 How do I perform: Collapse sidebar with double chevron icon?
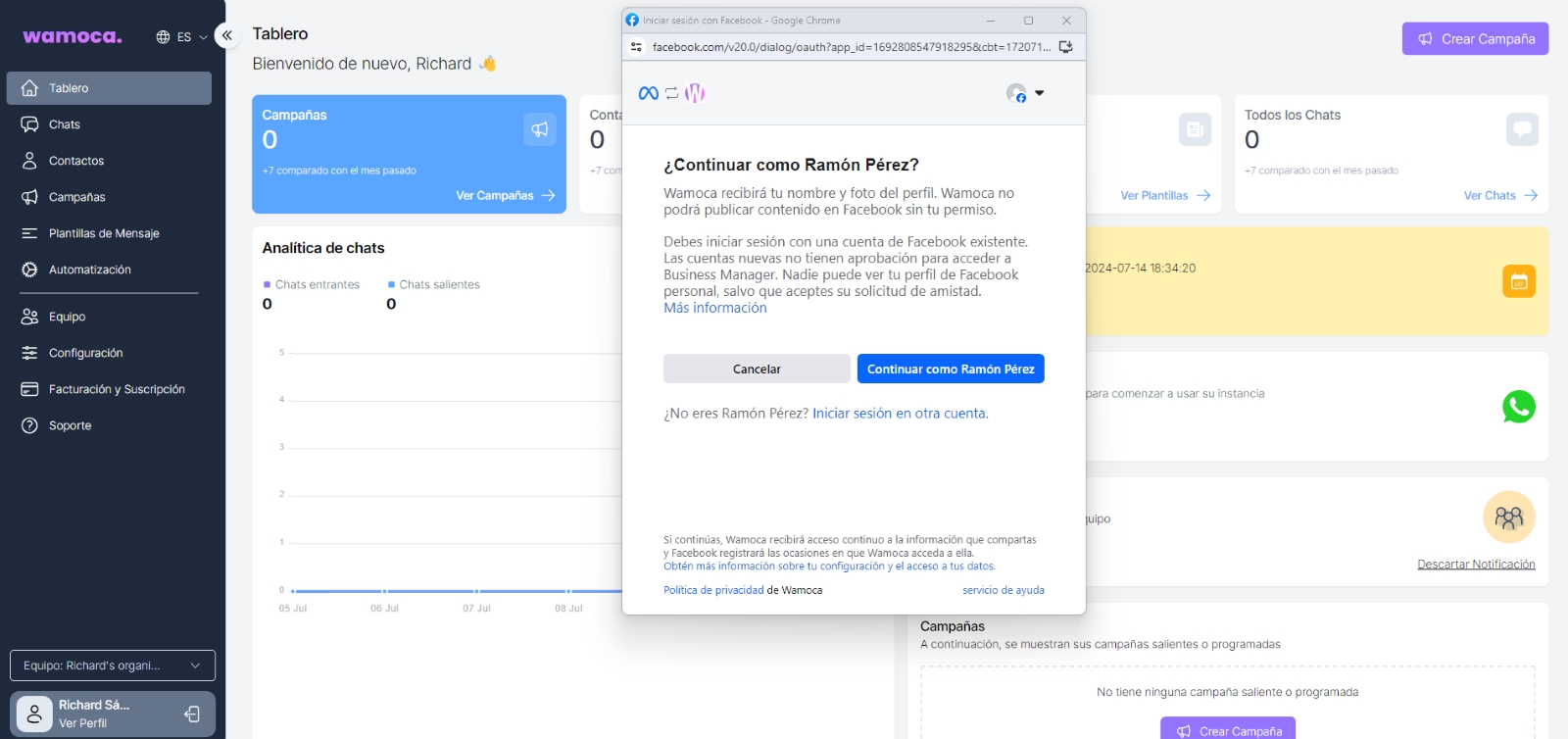(x=226, y=36)
